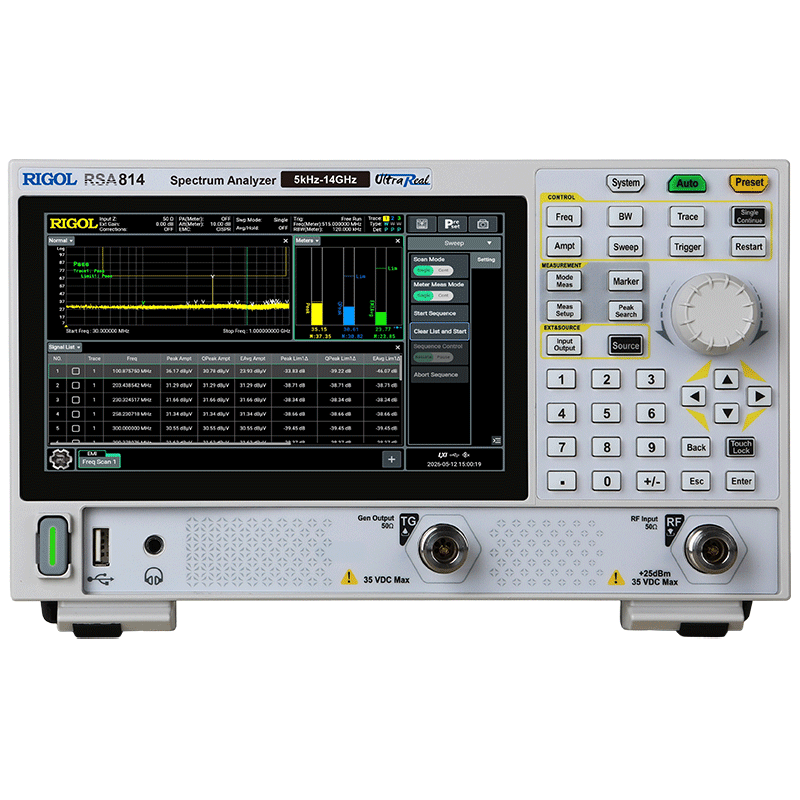800x800 pixels.
Task: Tap the LXI status icon
Action: coord(442,455)
